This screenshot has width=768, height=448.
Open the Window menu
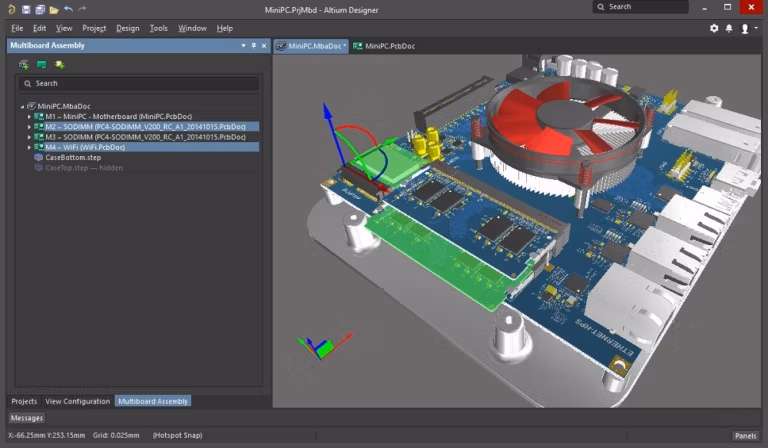(x=192, y=28)
